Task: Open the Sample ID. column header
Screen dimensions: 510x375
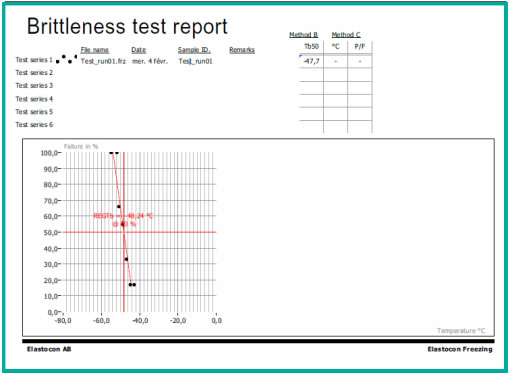Action: [194, 50]
